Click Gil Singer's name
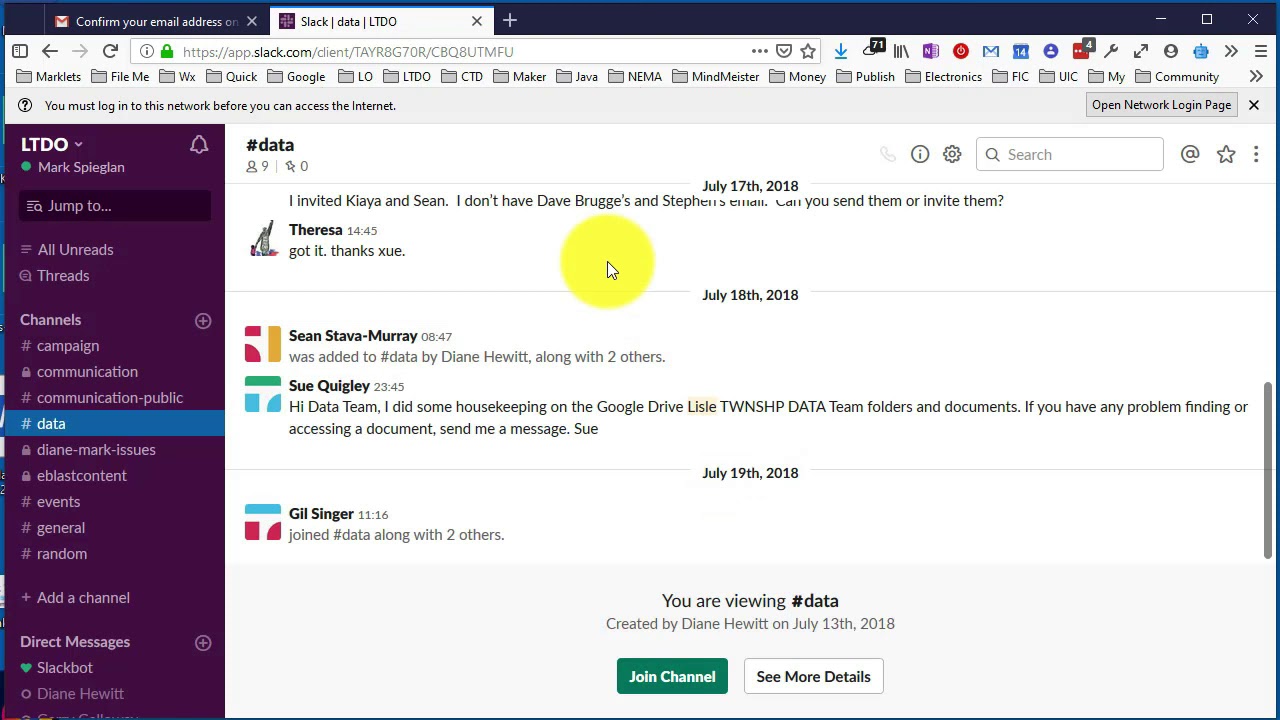This screenshot has height=720, width=1280. coord(321,514)
